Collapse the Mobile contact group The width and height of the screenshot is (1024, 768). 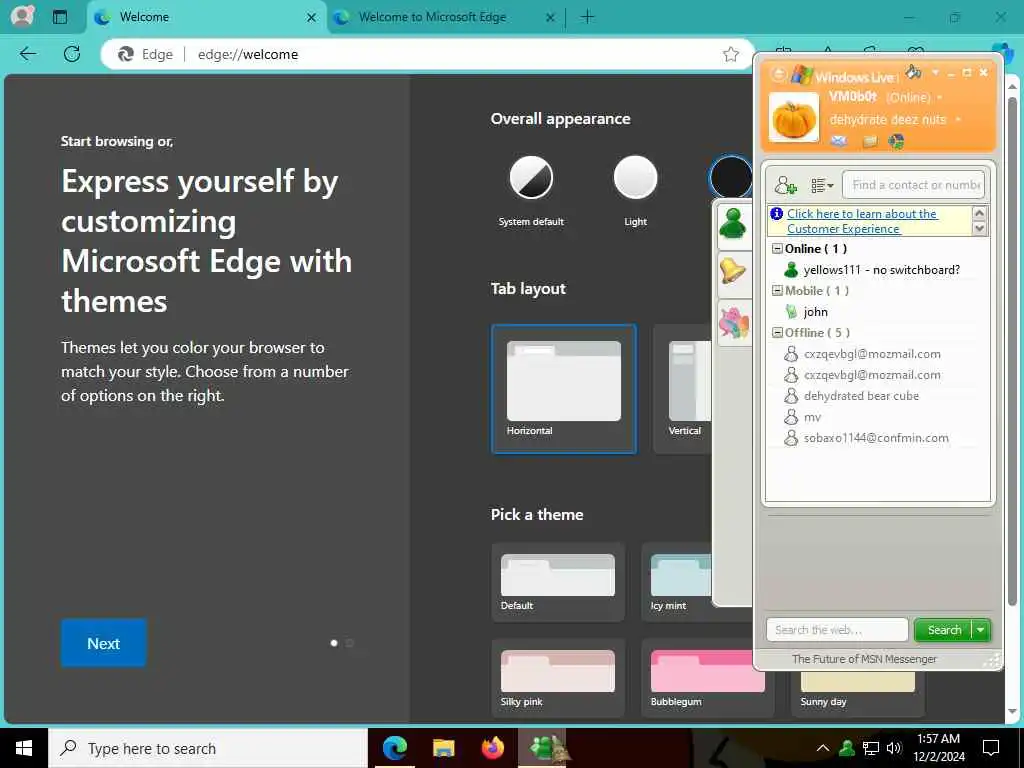[x=777, y=291]
